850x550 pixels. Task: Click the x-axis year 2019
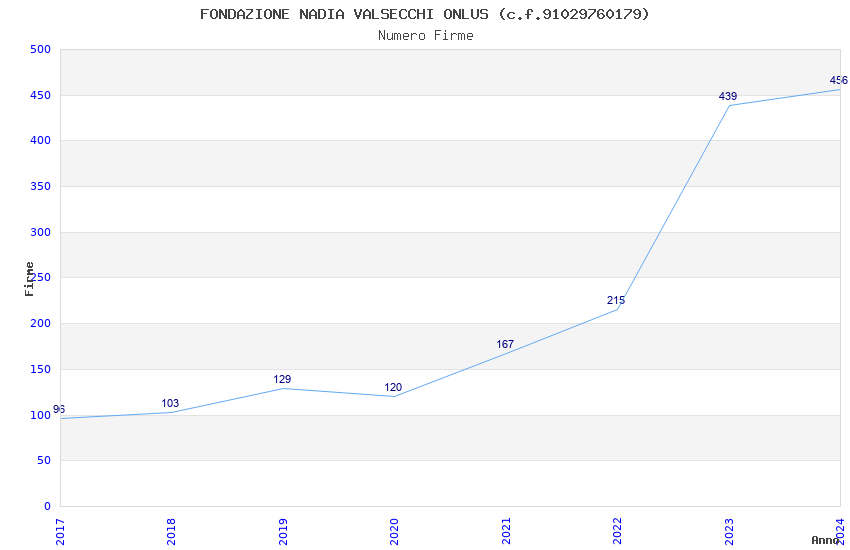point(283,532)
